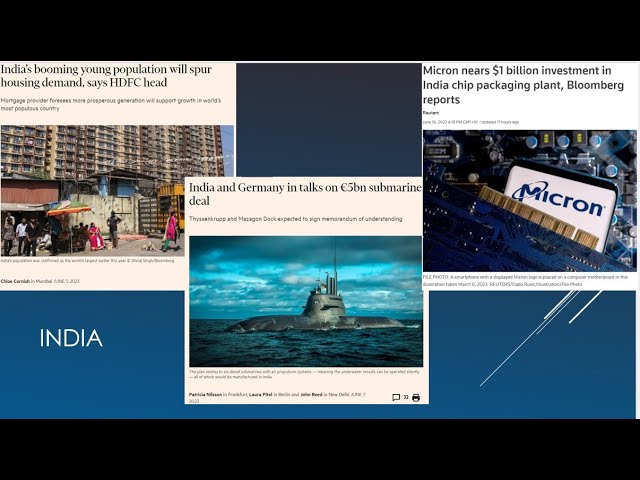Click the Micron article date line
Viewport: 640px width, 480px height.
(471, 122)
